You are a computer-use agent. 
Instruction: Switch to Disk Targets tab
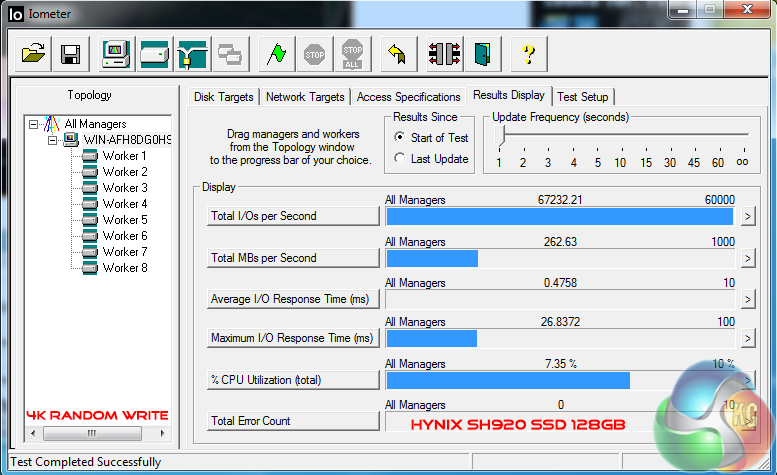(x=223, y=97)
